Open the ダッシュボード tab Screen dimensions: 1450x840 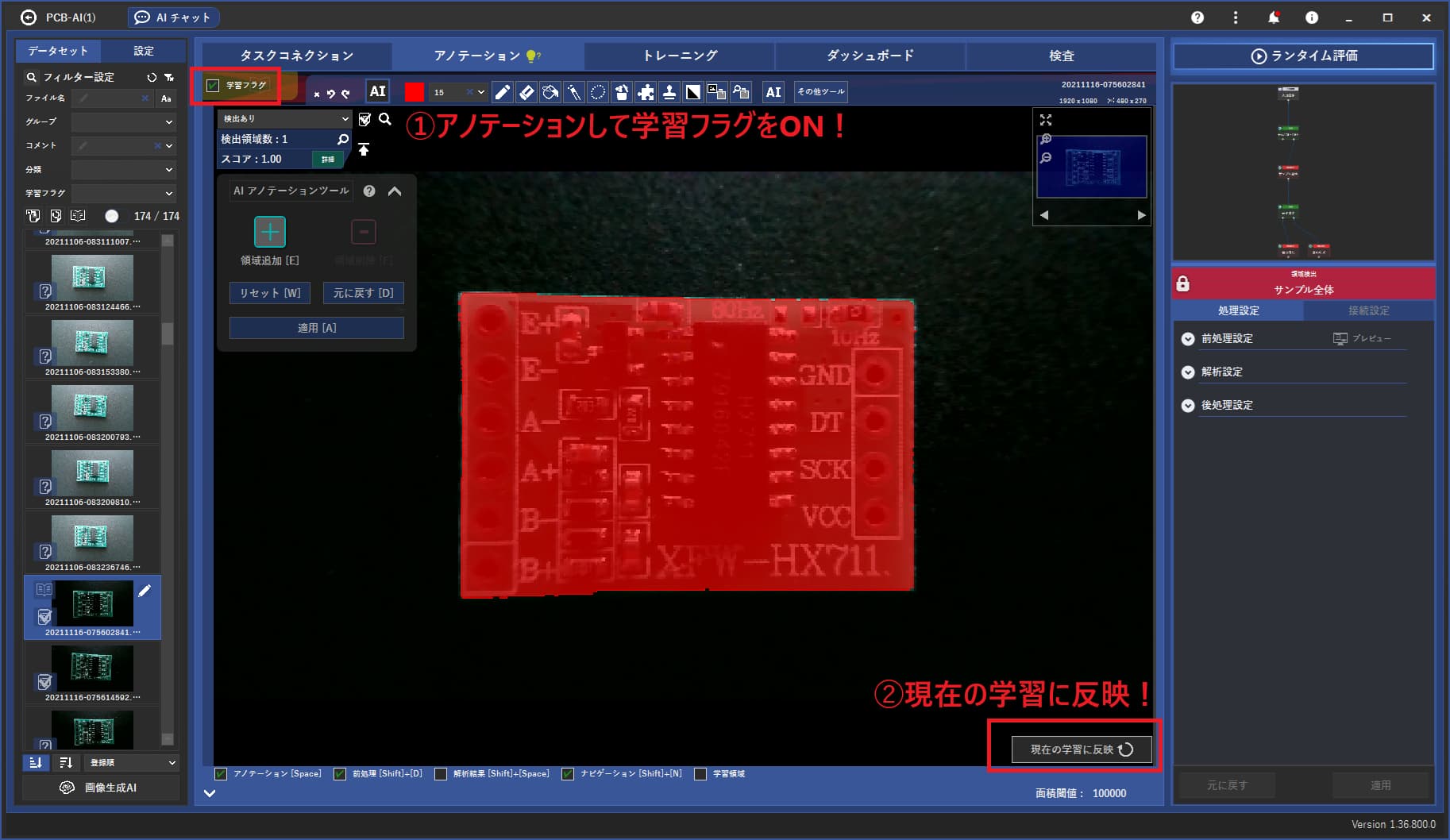[870, 56]
